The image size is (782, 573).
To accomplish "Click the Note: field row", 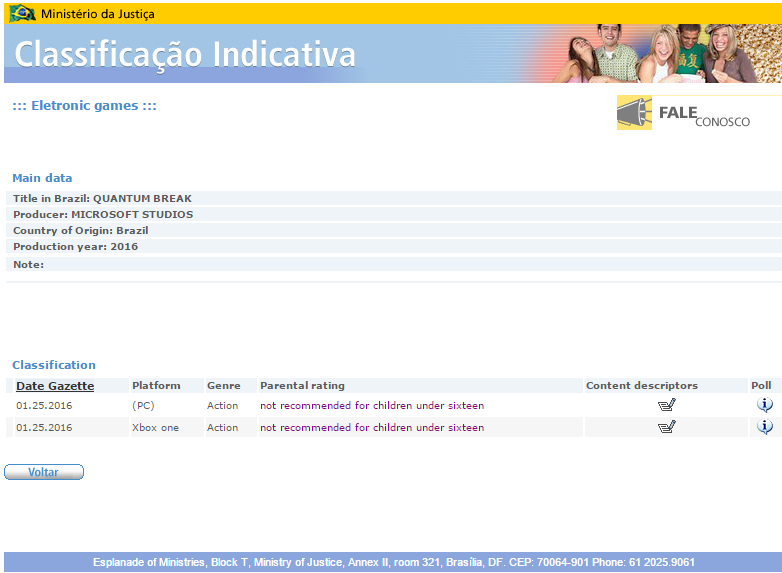I will click(394, 264).
